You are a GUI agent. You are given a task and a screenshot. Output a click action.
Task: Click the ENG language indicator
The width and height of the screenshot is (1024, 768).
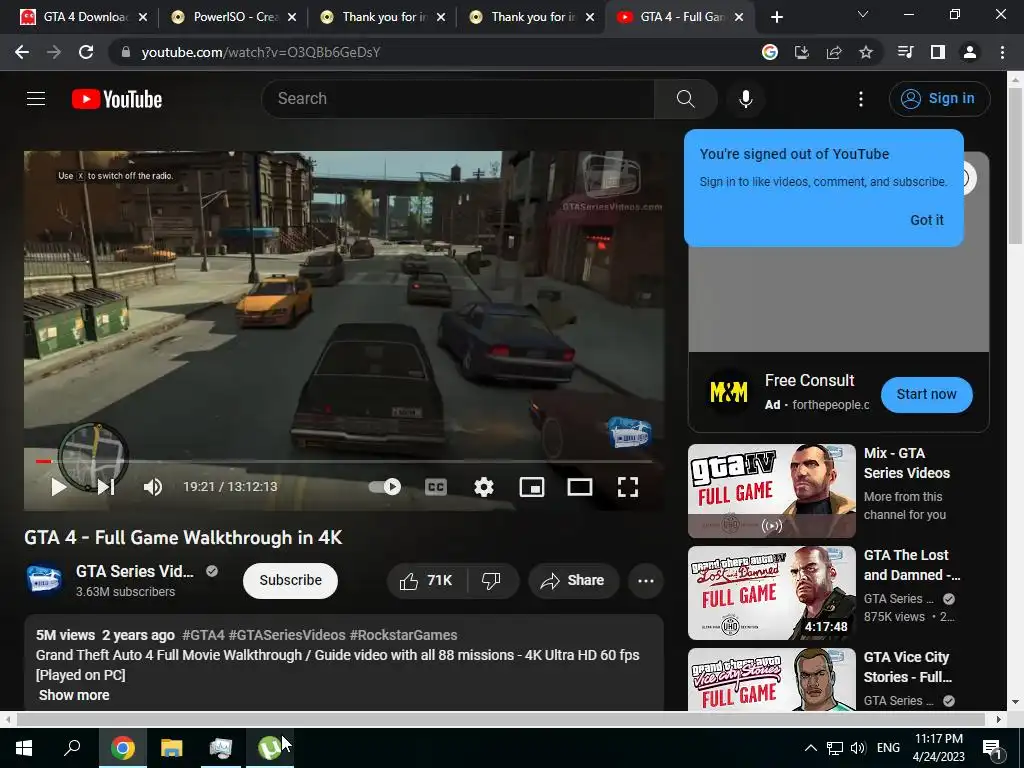(x=888, y=748)
